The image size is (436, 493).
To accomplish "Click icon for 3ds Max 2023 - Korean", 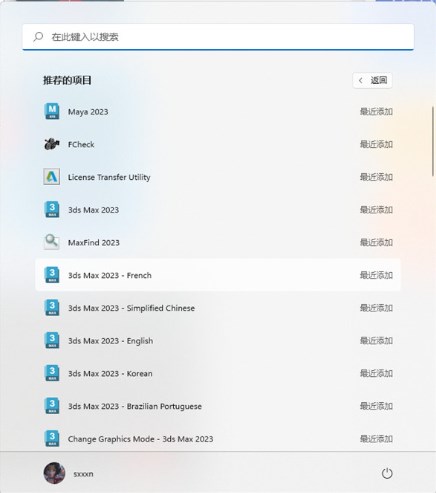I will (52, 373).
